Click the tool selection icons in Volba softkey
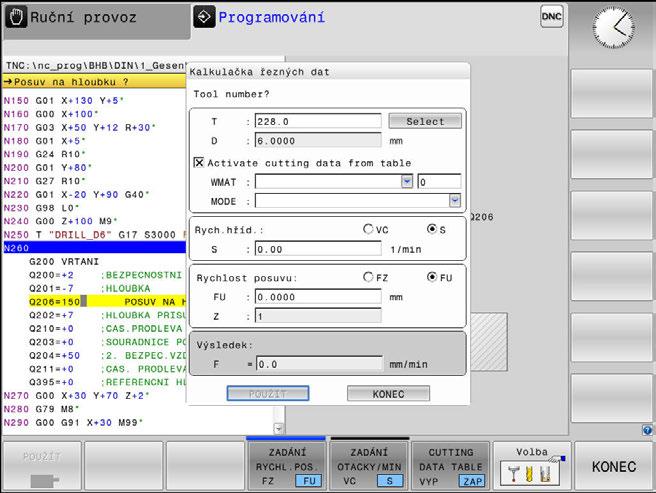This screenshot has height=493, width=656. click(529, 474)
